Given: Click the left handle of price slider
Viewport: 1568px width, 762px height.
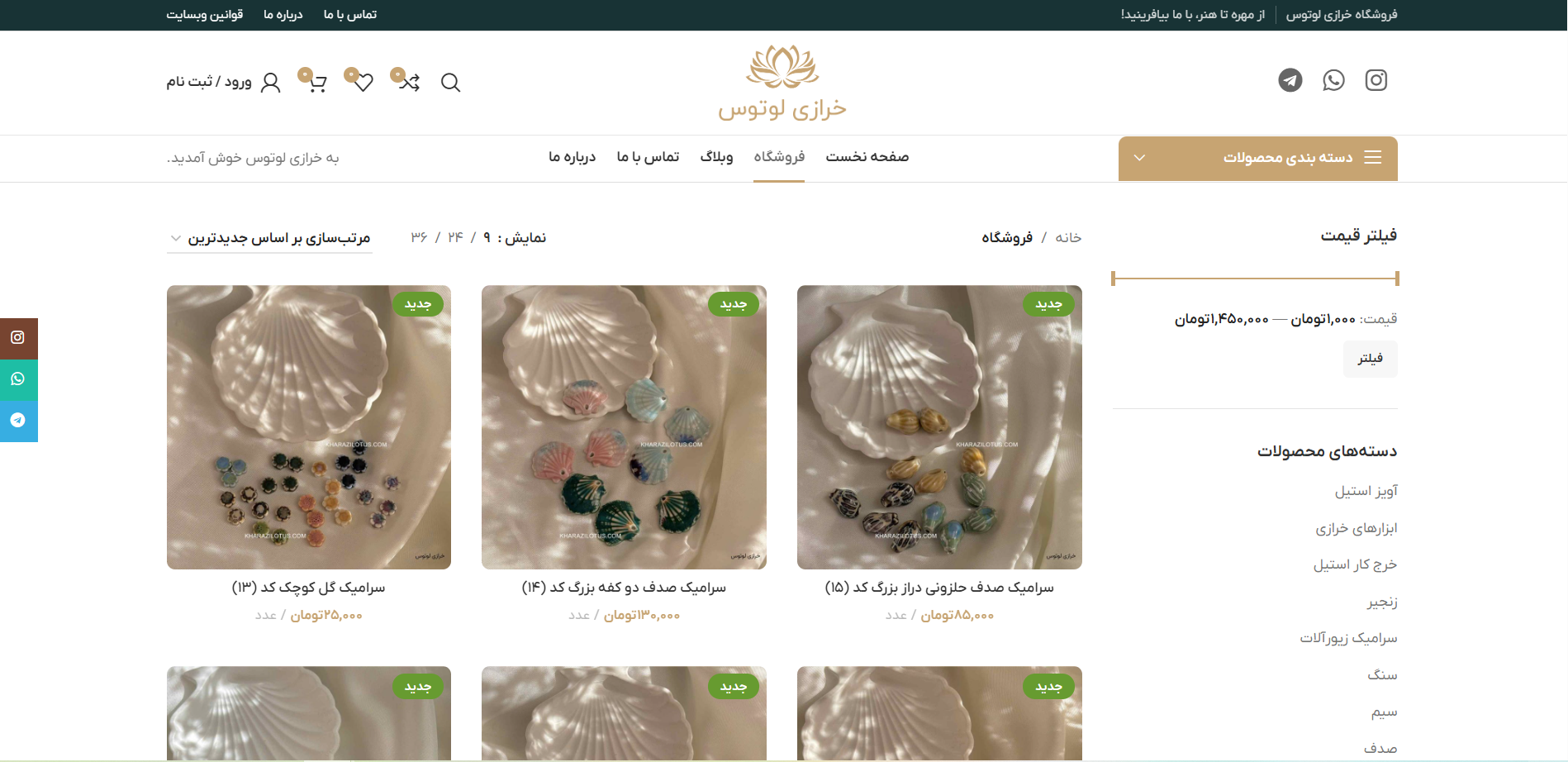Looking at the screenshot, I should (1114, 279).
